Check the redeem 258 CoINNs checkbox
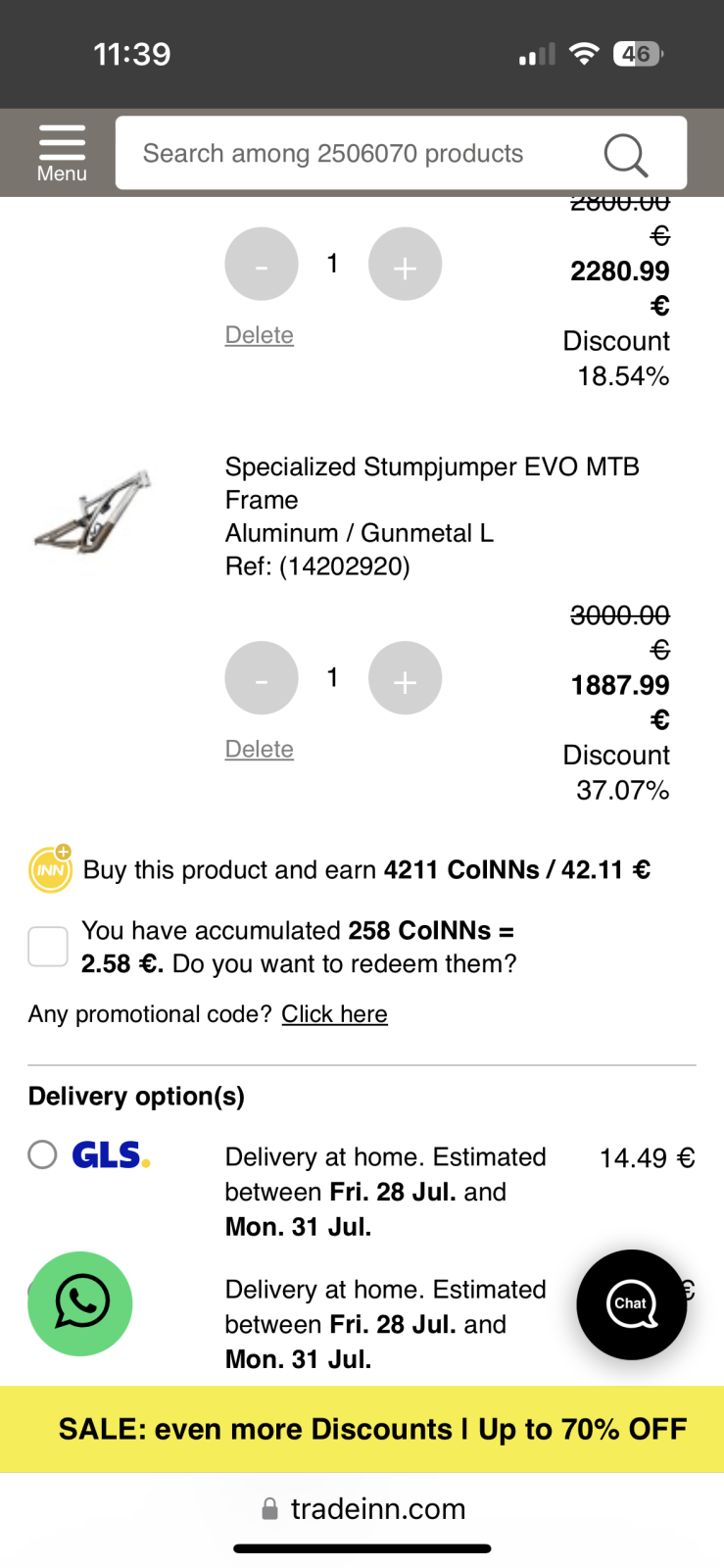 (48, 947)
